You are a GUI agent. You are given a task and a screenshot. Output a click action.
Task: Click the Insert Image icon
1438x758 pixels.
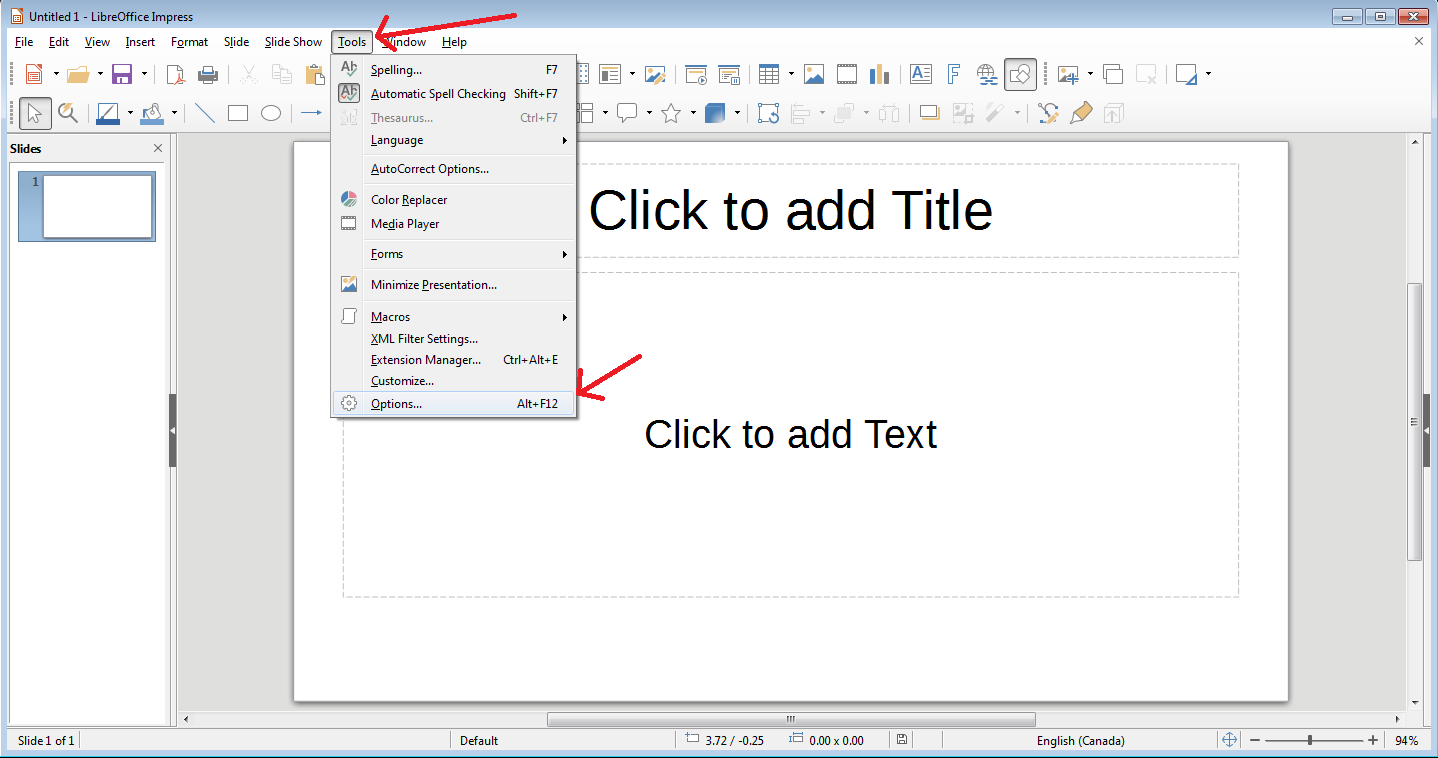(x=814, y=74)
